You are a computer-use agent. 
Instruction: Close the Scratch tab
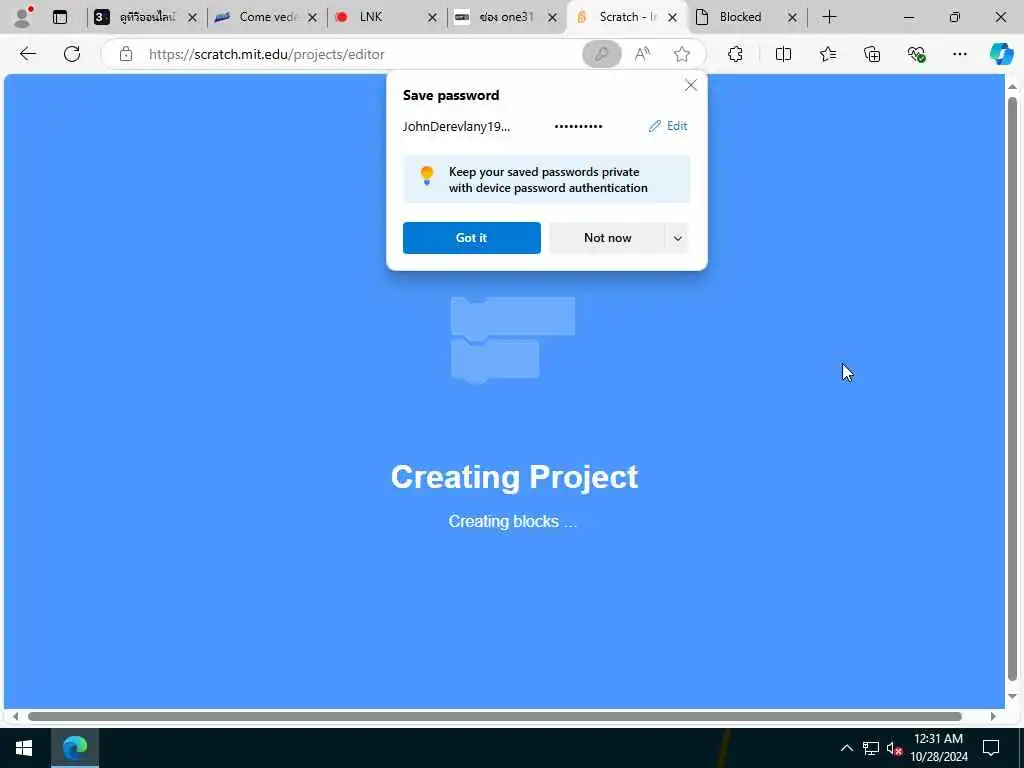pyautogui.click(x=673, y=18)
